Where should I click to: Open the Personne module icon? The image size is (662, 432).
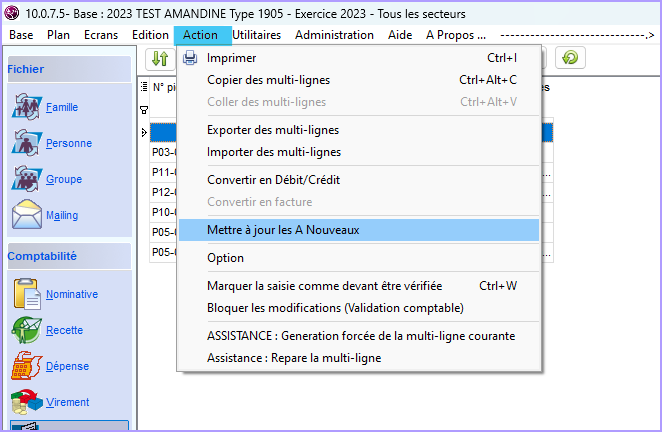(26, 144)
